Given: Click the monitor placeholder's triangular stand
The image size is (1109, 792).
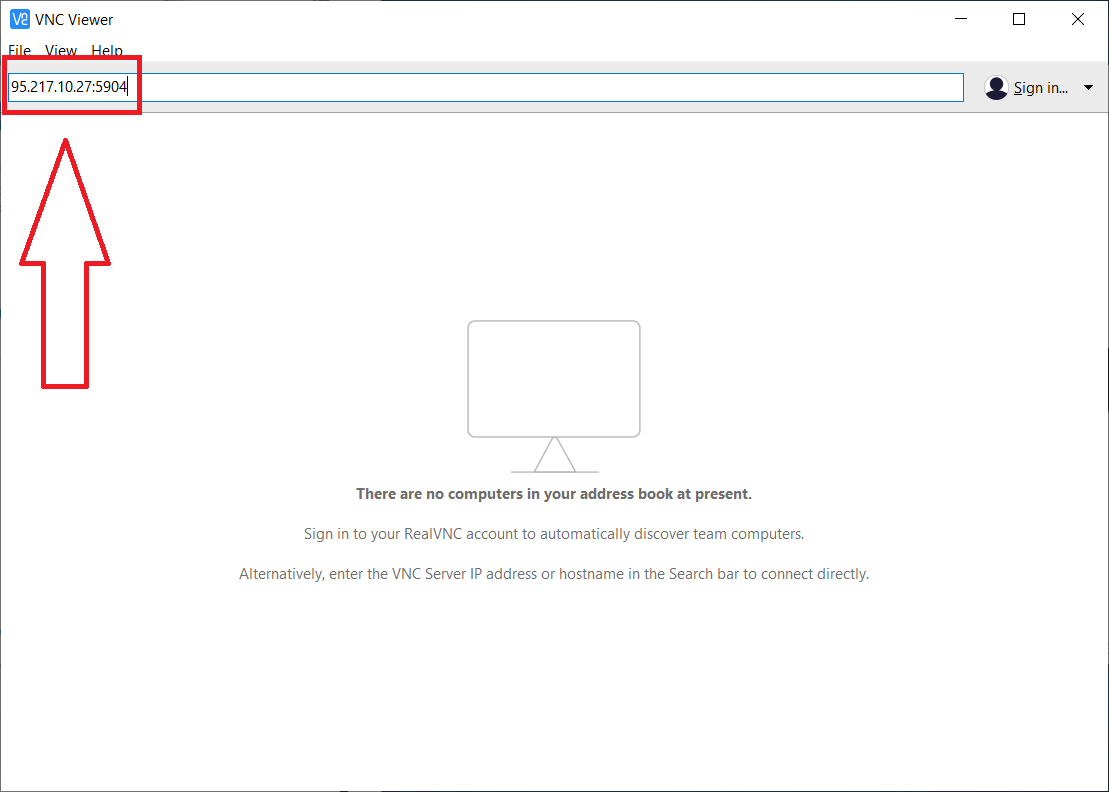Looking at the screenshot, I should [x=554, y=456].
